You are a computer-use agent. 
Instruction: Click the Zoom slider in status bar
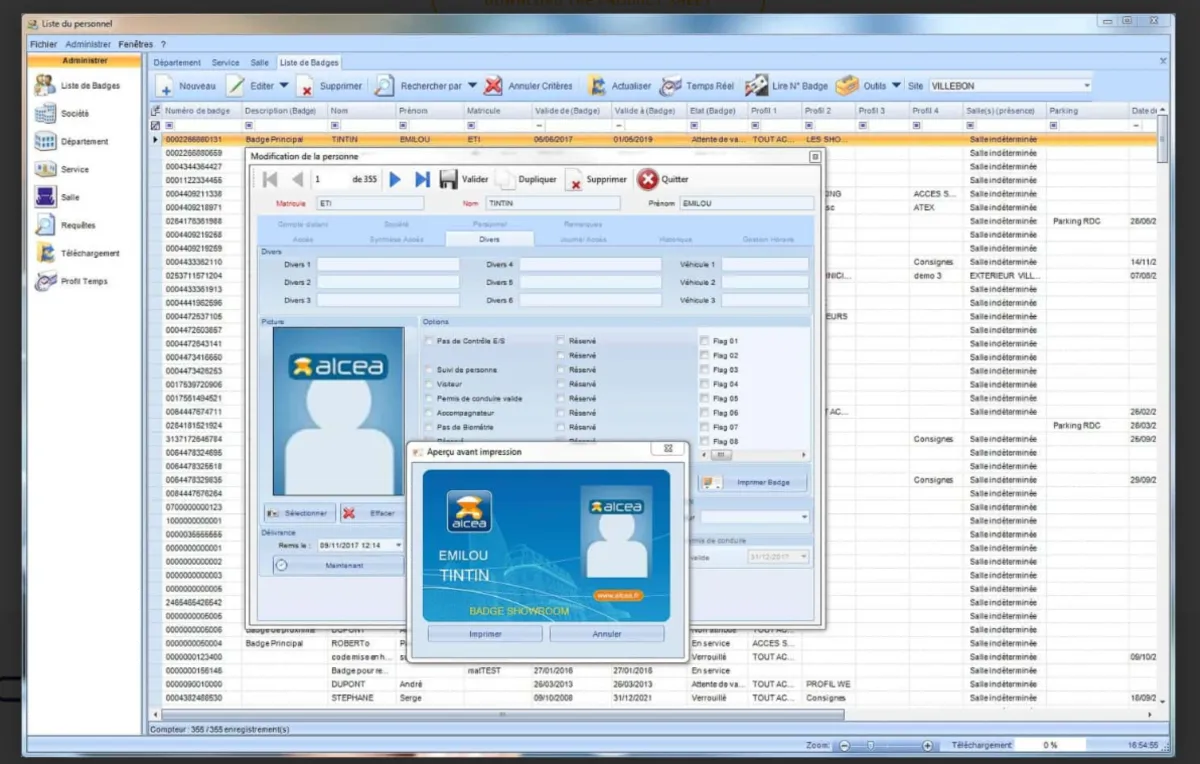pos(870,746)
